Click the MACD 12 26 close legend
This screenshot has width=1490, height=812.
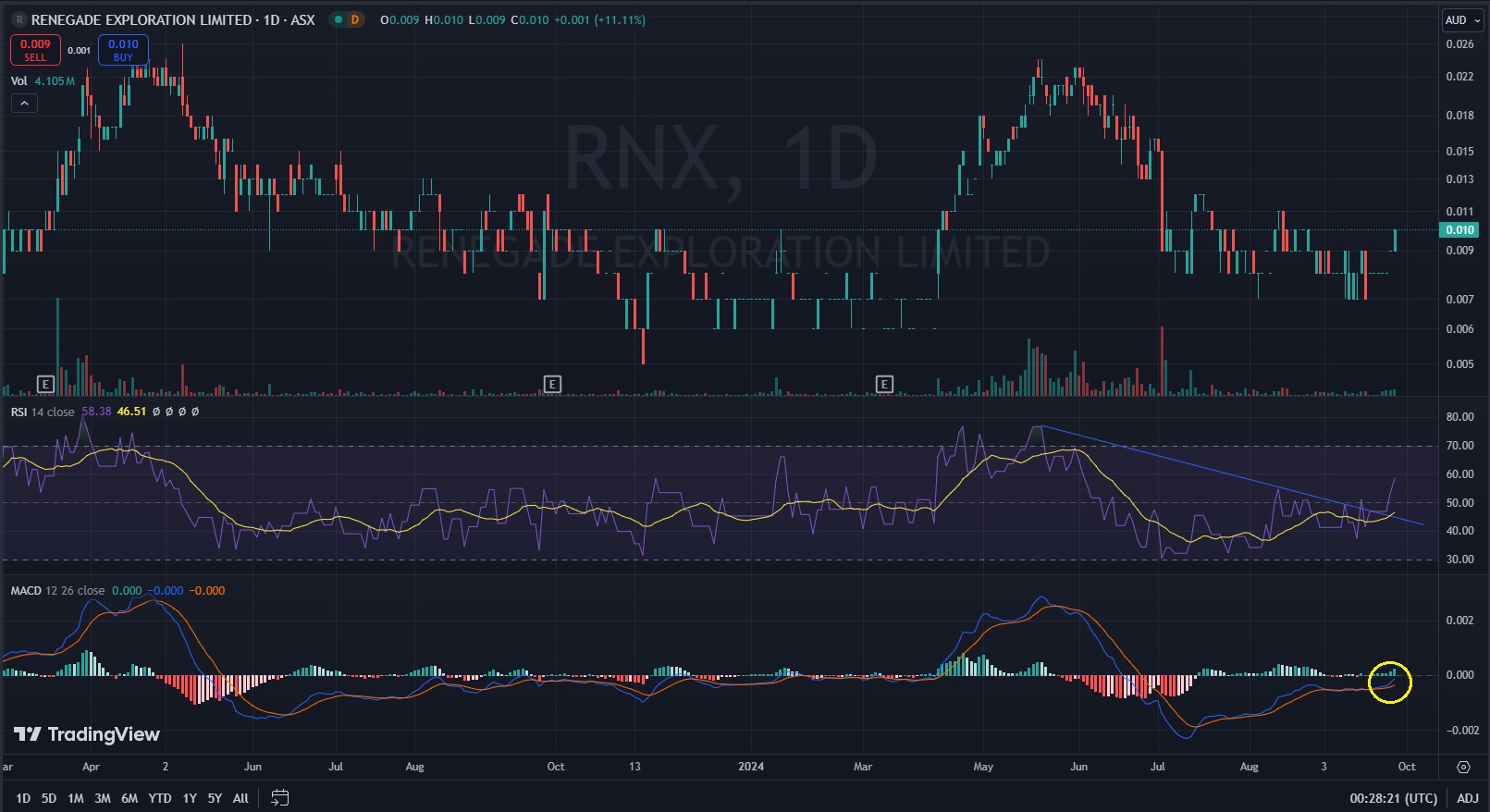[x=57, y=590]
